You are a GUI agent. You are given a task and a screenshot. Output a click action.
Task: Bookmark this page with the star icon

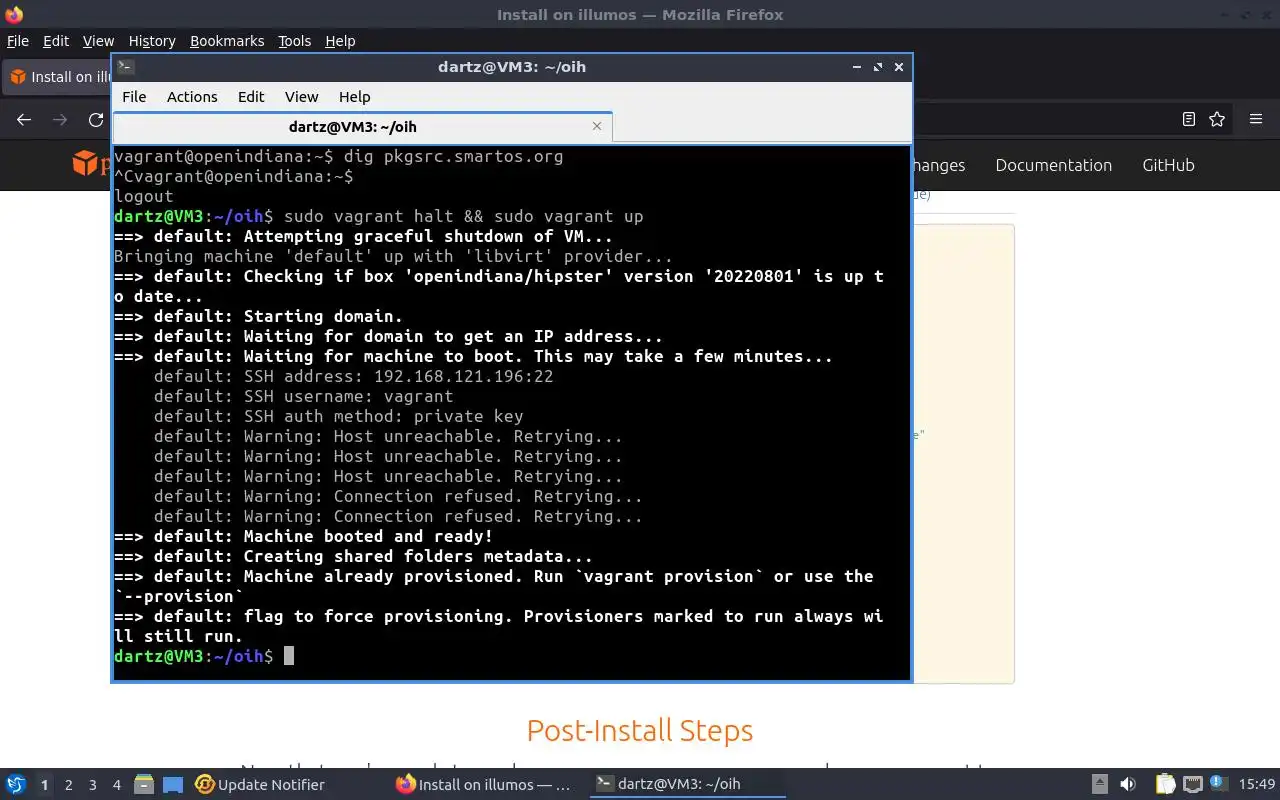[1217, 119]
